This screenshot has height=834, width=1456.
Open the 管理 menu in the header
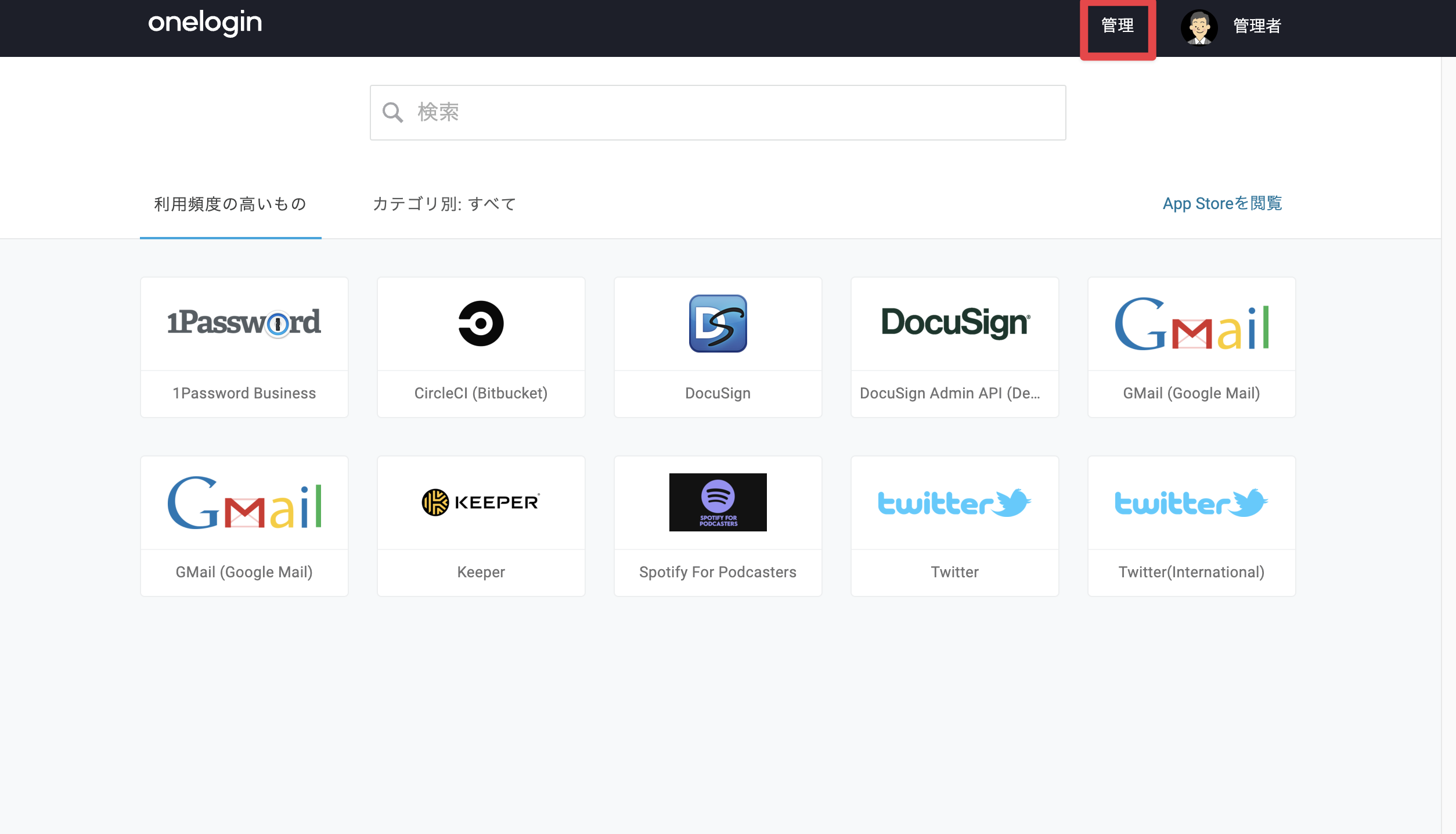[x=1118, y=26]
